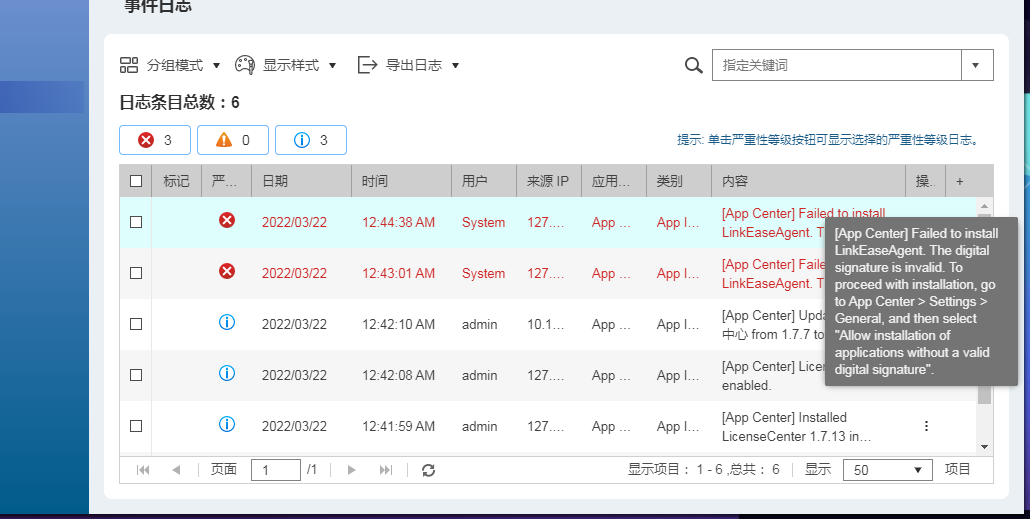Go to next page arrow
Image resolution: width=1030 pixels, height=519 pixels.
(x=351, y=470)
